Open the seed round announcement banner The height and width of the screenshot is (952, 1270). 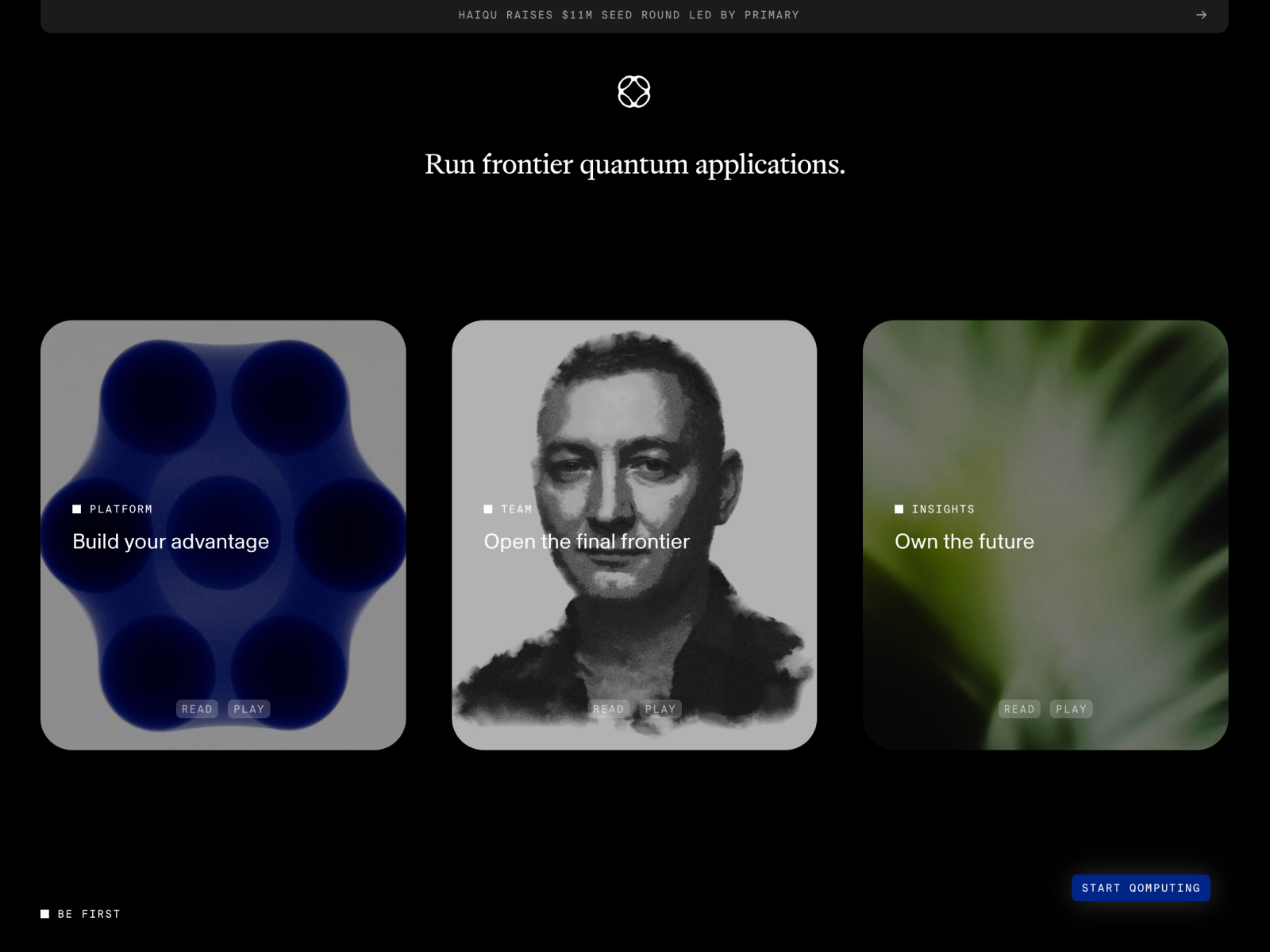[x=627, y=14]
